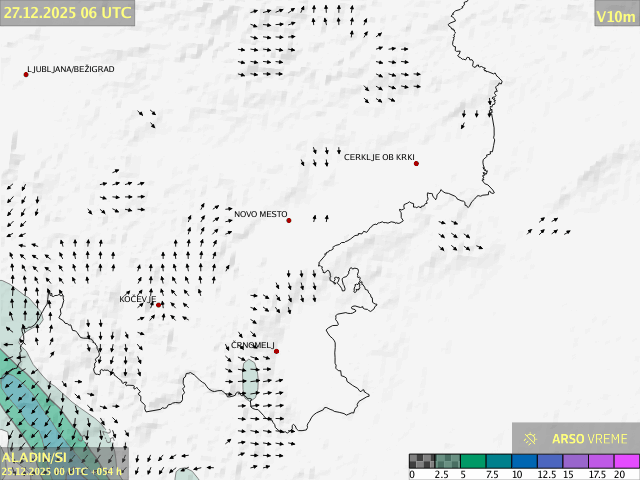This screenshot has height=480, width=640.
Task: Click the LJUBLJANA/BEŽIGRAD city label
Action: (x=72, y=69)
